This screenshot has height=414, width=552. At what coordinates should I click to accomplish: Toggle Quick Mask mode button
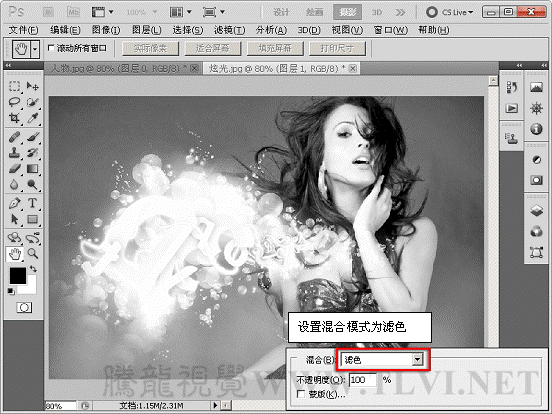(24, 308)
